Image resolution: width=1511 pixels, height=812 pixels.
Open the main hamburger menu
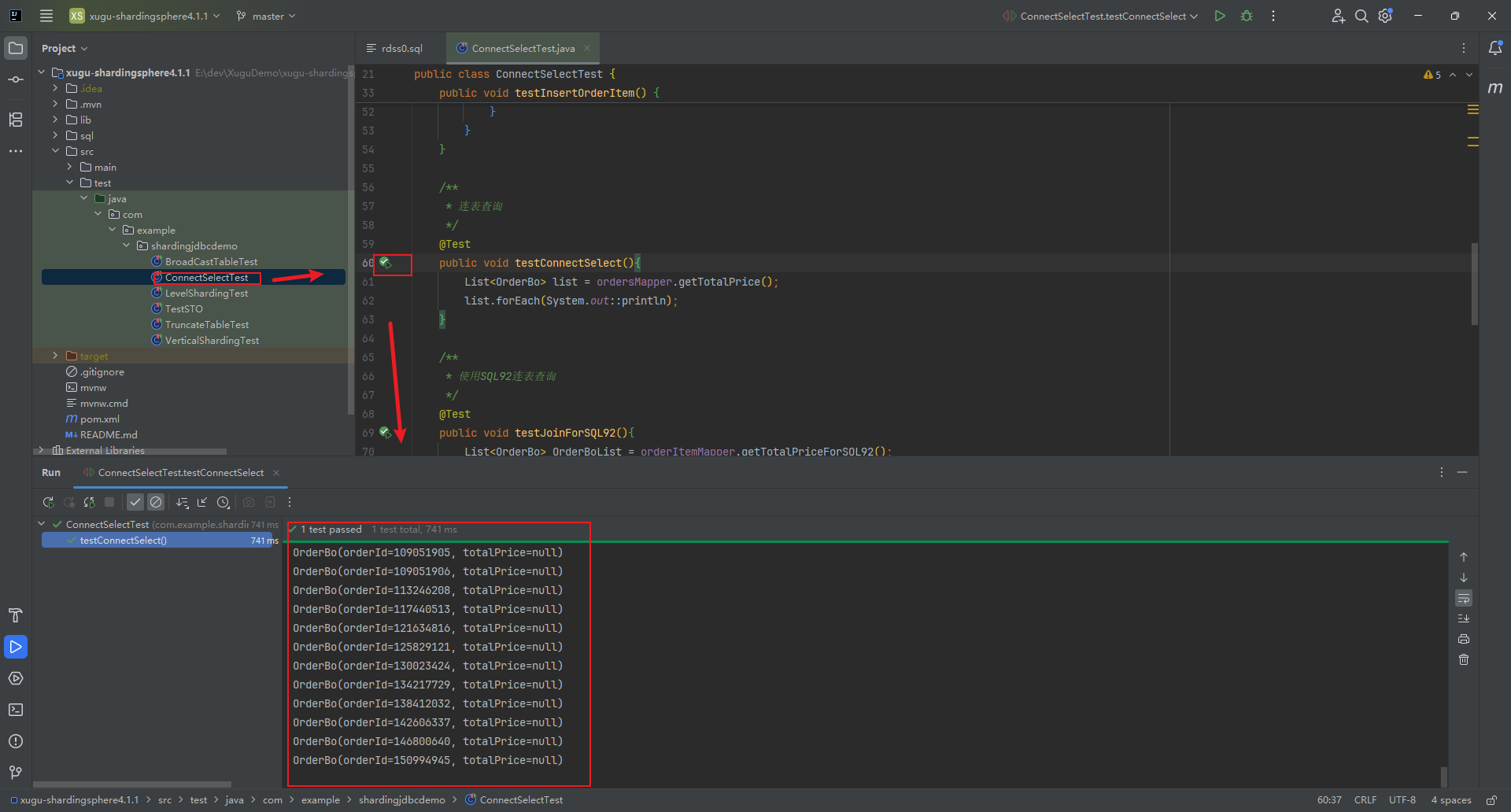[46, 16]
